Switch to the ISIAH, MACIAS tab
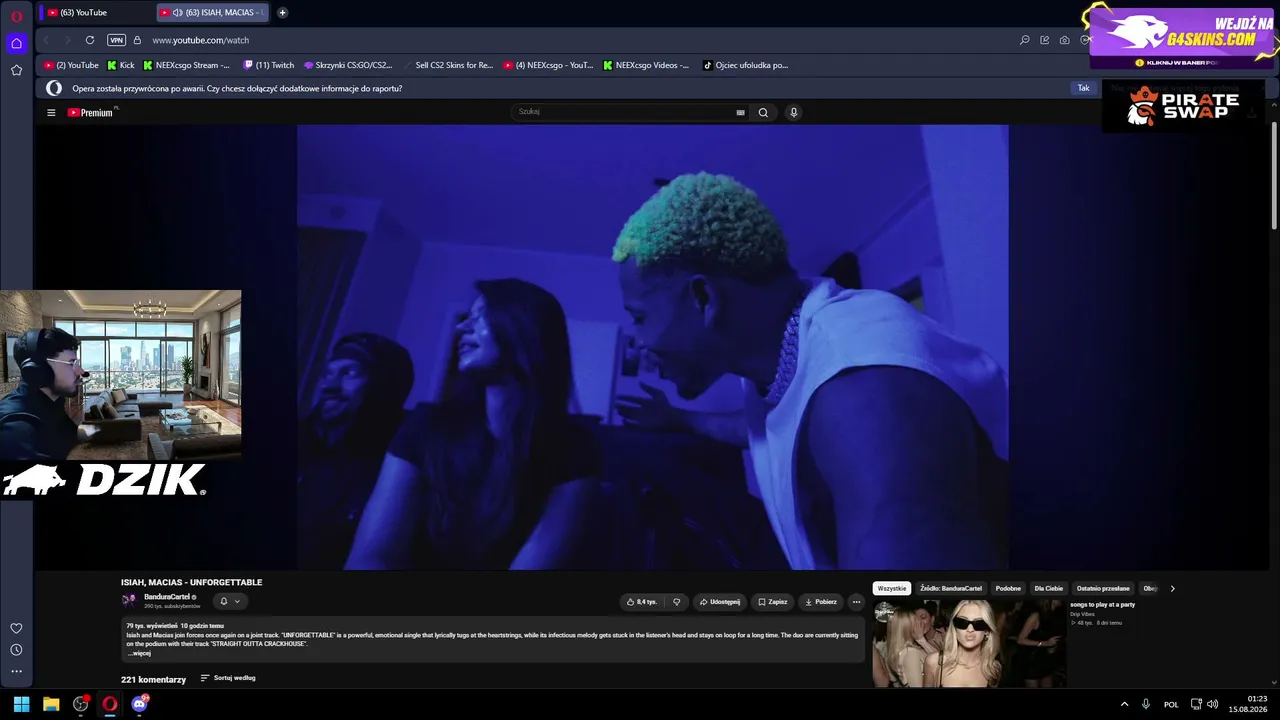Viewport: 1280px width, 720px height. pyautogui.click(x=213, y=12)
